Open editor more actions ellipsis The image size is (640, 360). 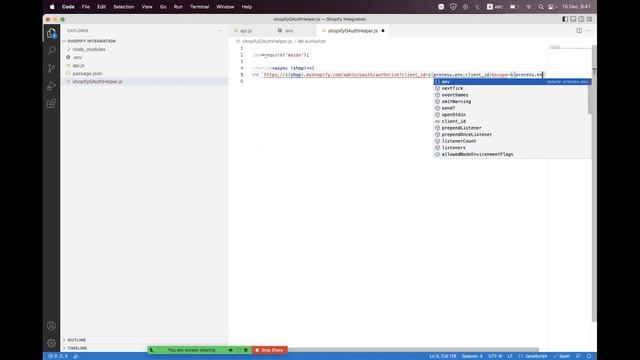(x=588, y=31)
